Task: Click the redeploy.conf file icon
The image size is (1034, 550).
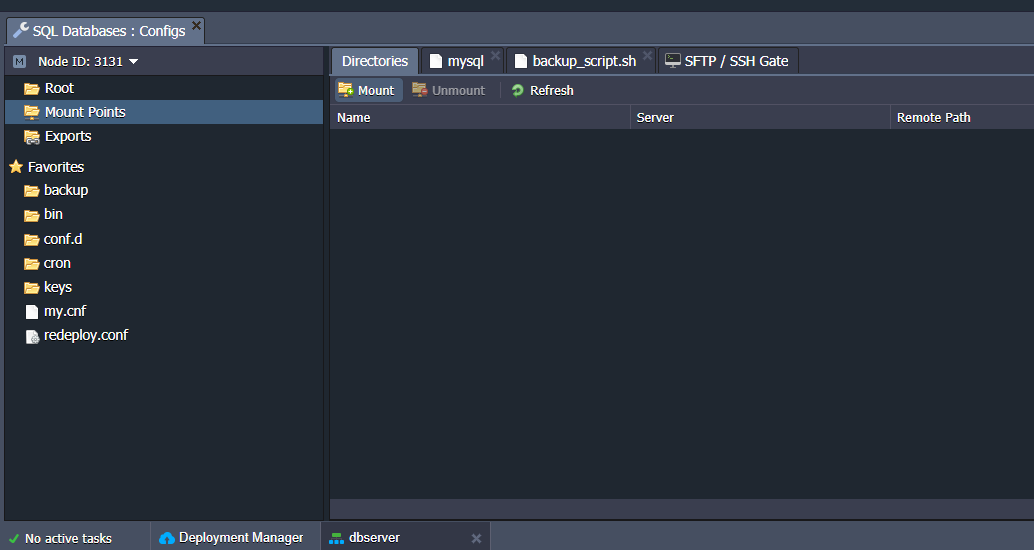Action: click(x=32, y=336)
